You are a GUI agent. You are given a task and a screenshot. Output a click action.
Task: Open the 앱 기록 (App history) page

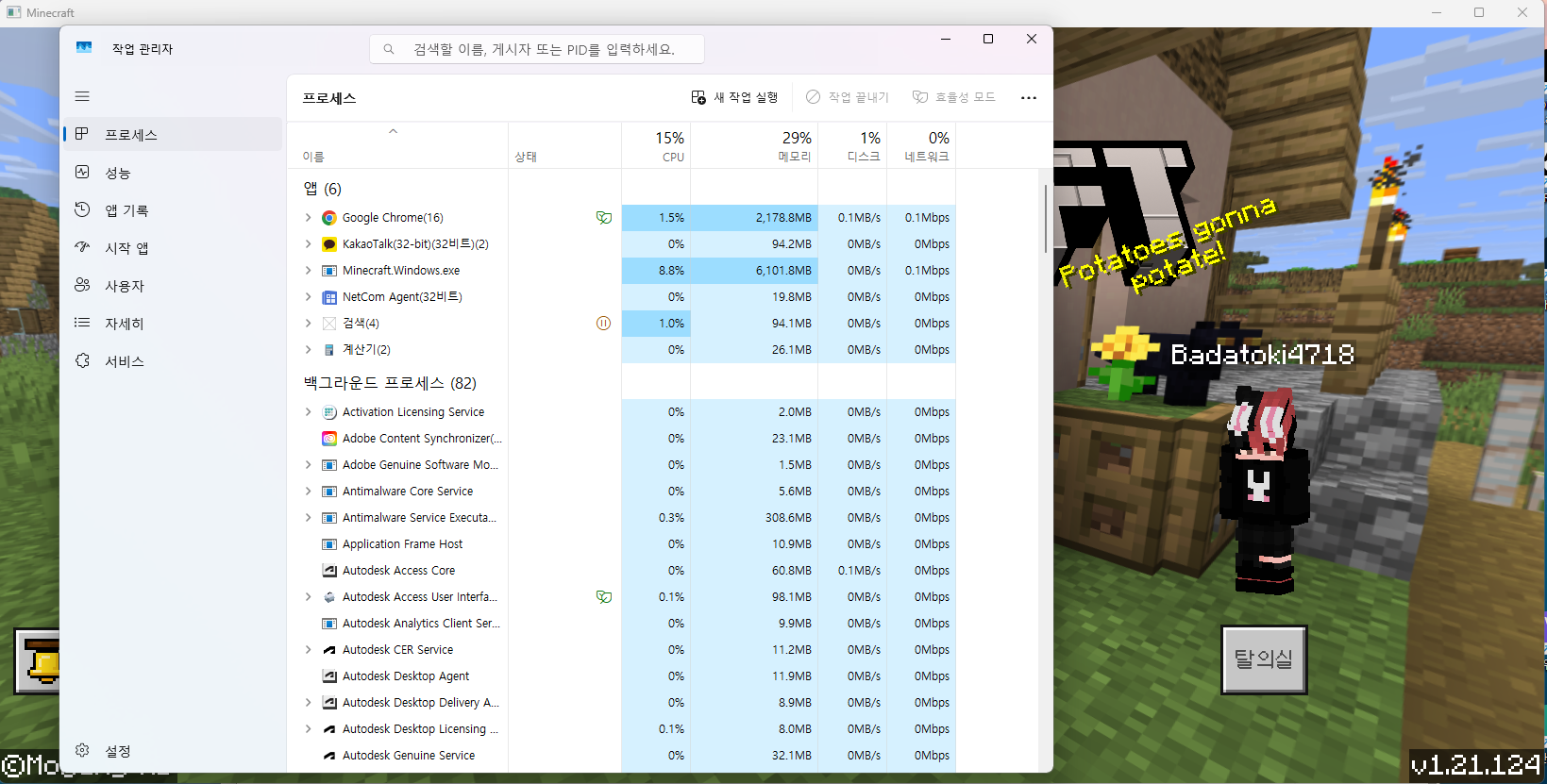tap(126, 210)
